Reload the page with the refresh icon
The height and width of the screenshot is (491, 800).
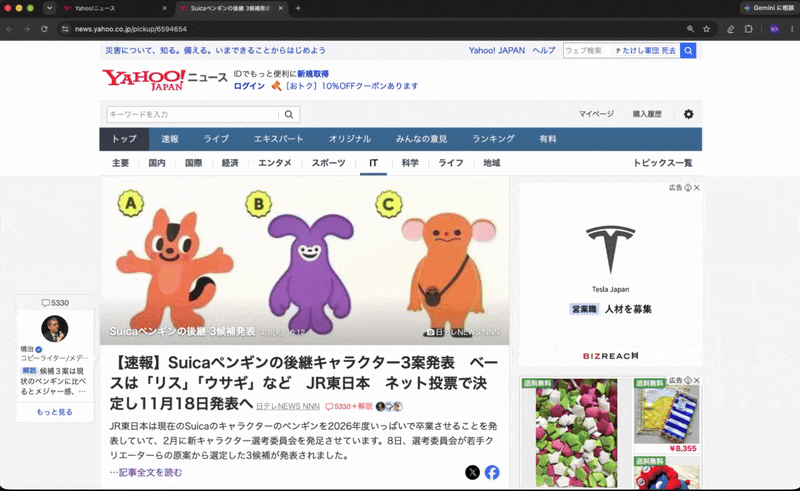(x=44, y=29)
